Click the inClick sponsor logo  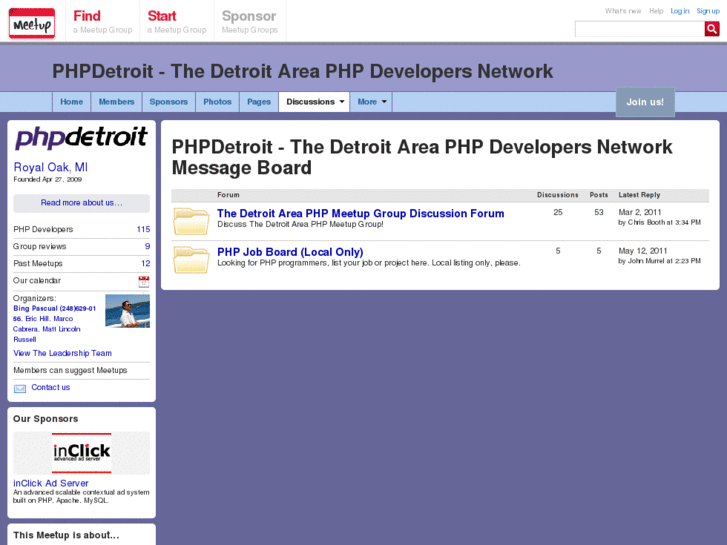(x=81, y=453)
